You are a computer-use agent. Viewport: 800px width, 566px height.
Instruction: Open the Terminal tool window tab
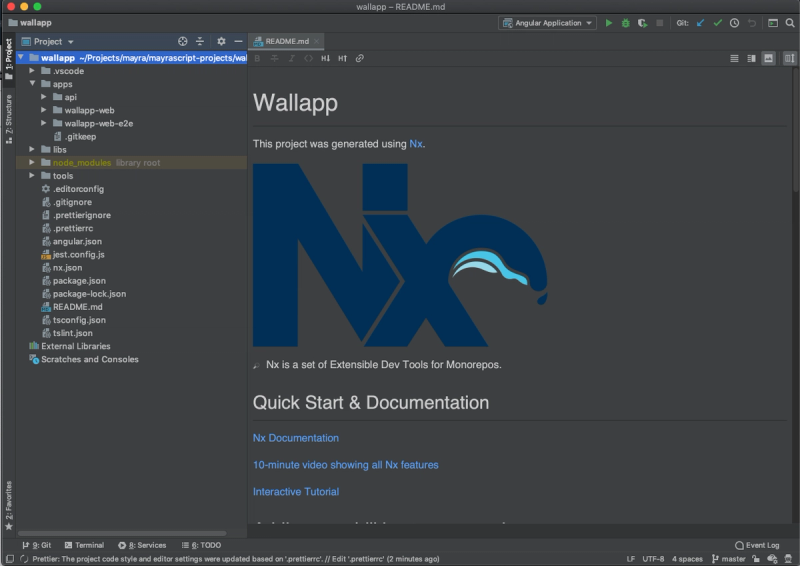(x=83, y=545)
